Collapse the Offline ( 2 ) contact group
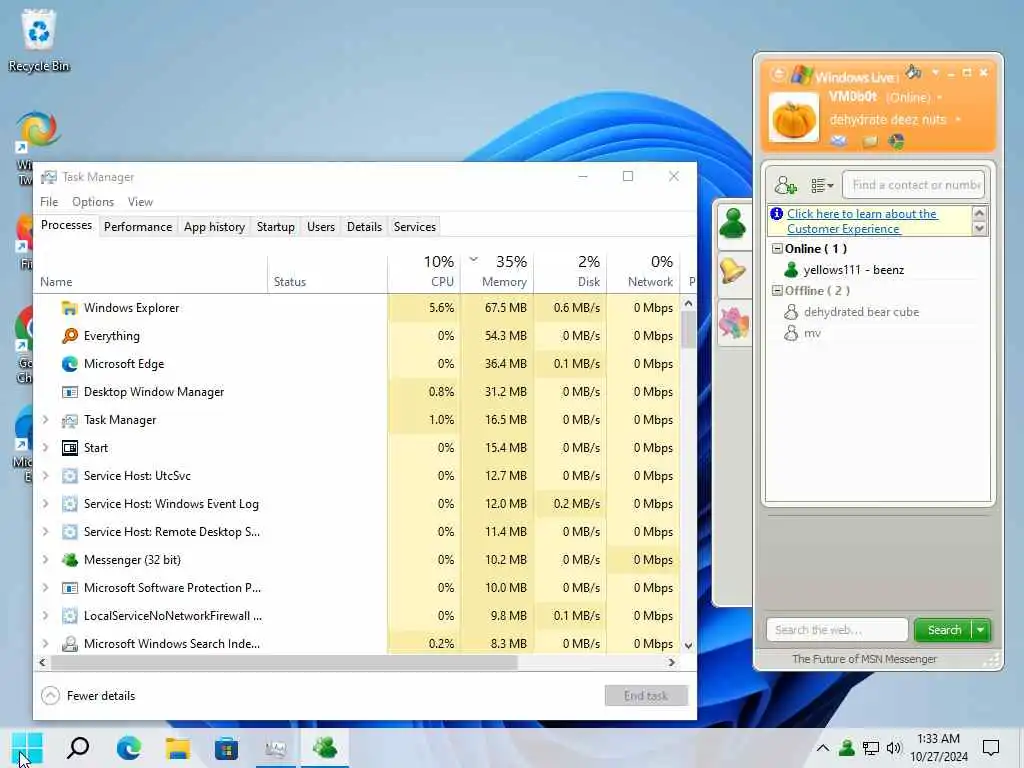1024x768 pixels. (x=777, y=291)
